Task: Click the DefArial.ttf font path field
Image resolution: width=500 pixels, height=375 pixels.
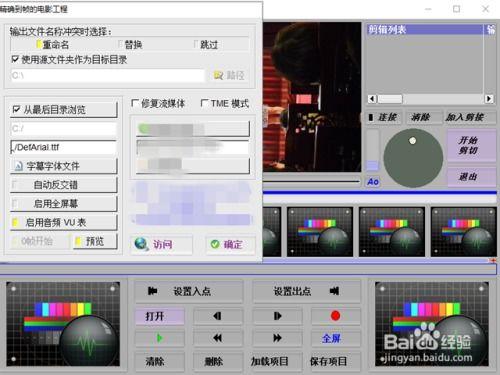Action: tap(64, 147)
